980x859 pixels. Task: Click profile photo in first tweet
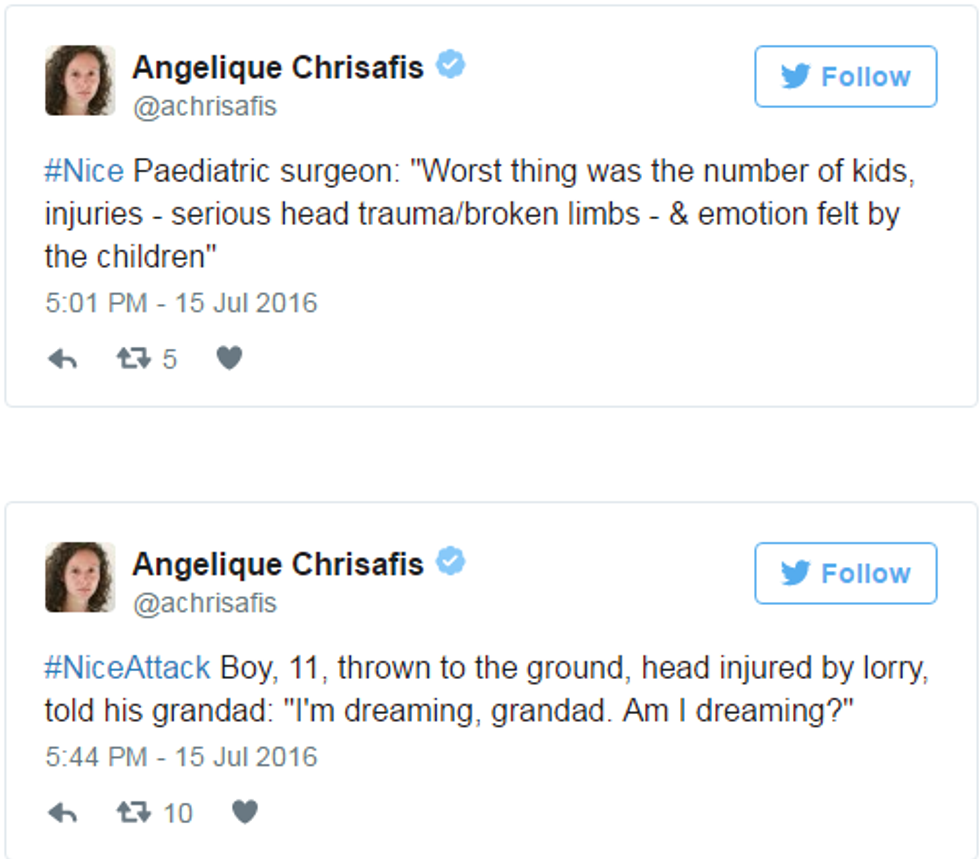point(80,80)
